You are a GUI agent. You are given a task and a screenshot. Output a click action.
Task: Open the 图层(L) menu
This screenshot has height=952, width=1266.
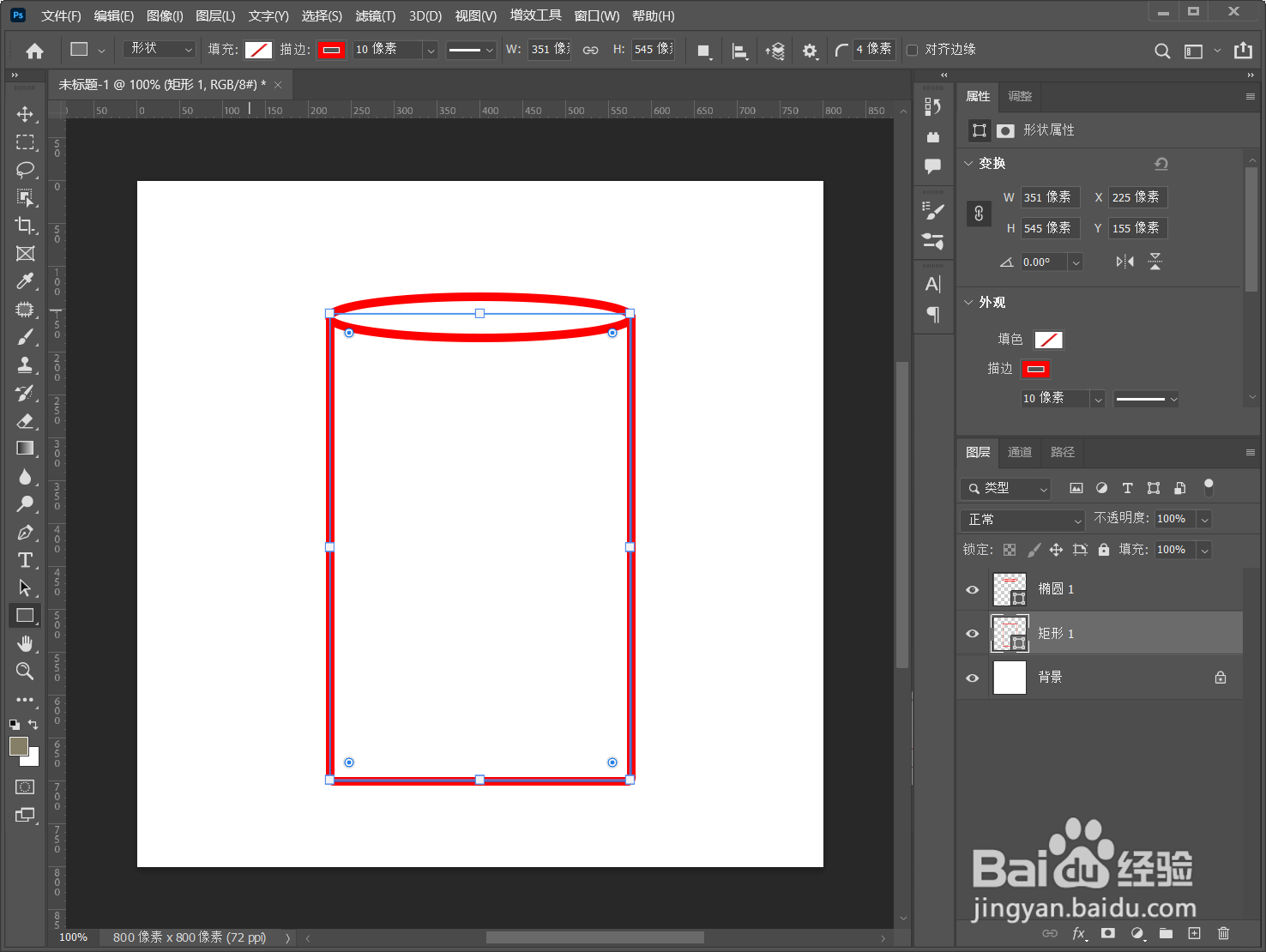click(x=215, y=15)
